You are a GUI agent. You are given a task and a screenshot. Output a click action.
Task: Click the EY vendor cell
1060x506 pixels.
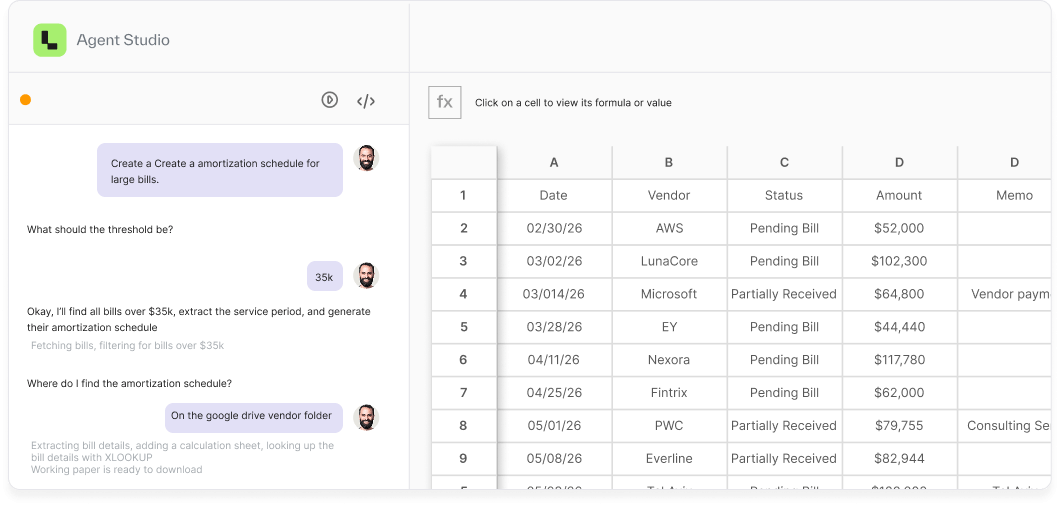click(669, 327)
